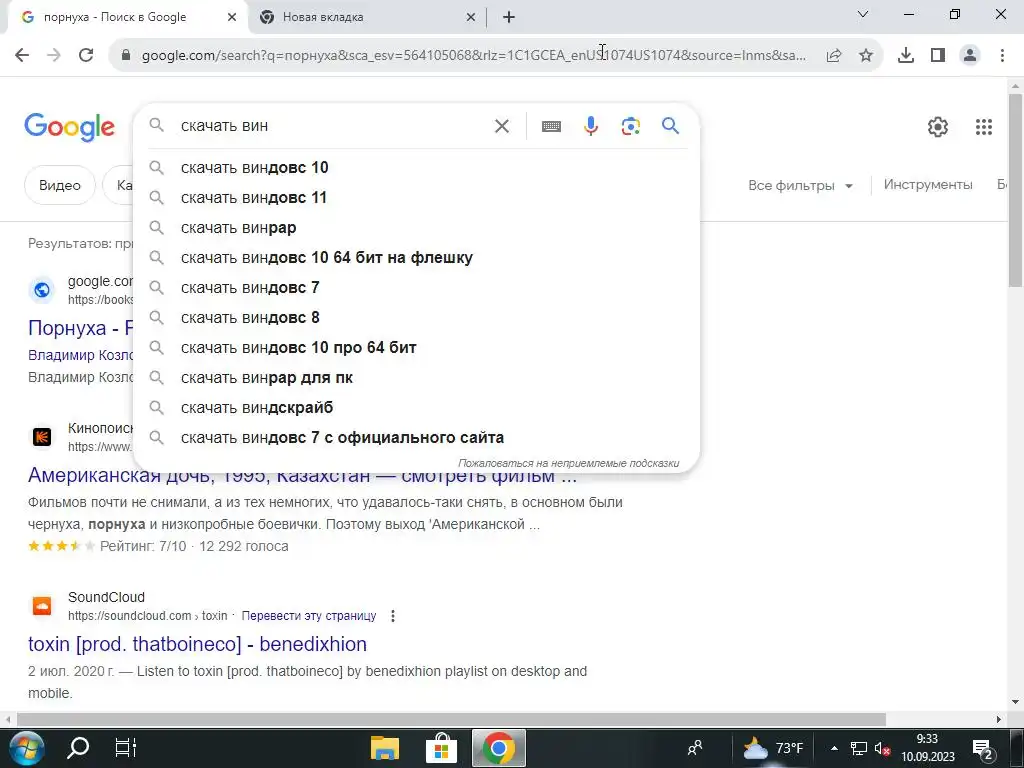
Task: Choose suggestion скачать виндовс 11
Action: pos(417,198)
